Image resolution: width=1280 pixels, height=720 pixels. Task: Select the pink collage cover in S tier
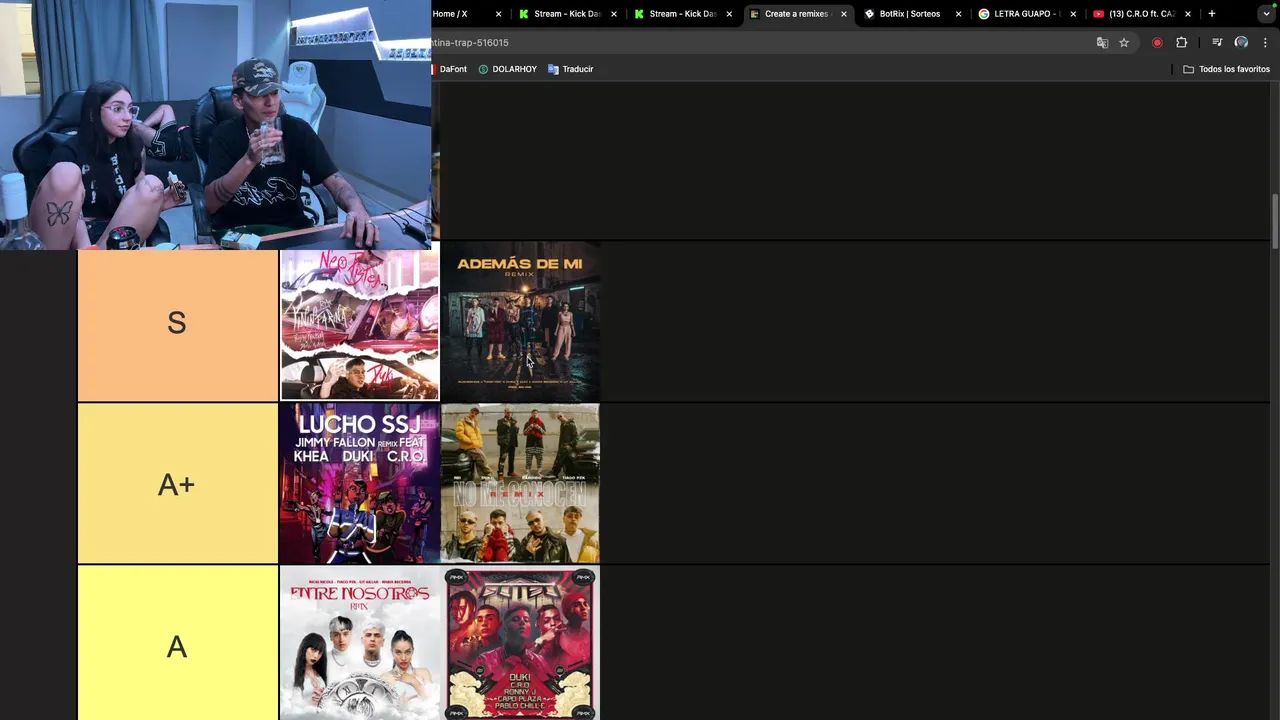(359, 325)
